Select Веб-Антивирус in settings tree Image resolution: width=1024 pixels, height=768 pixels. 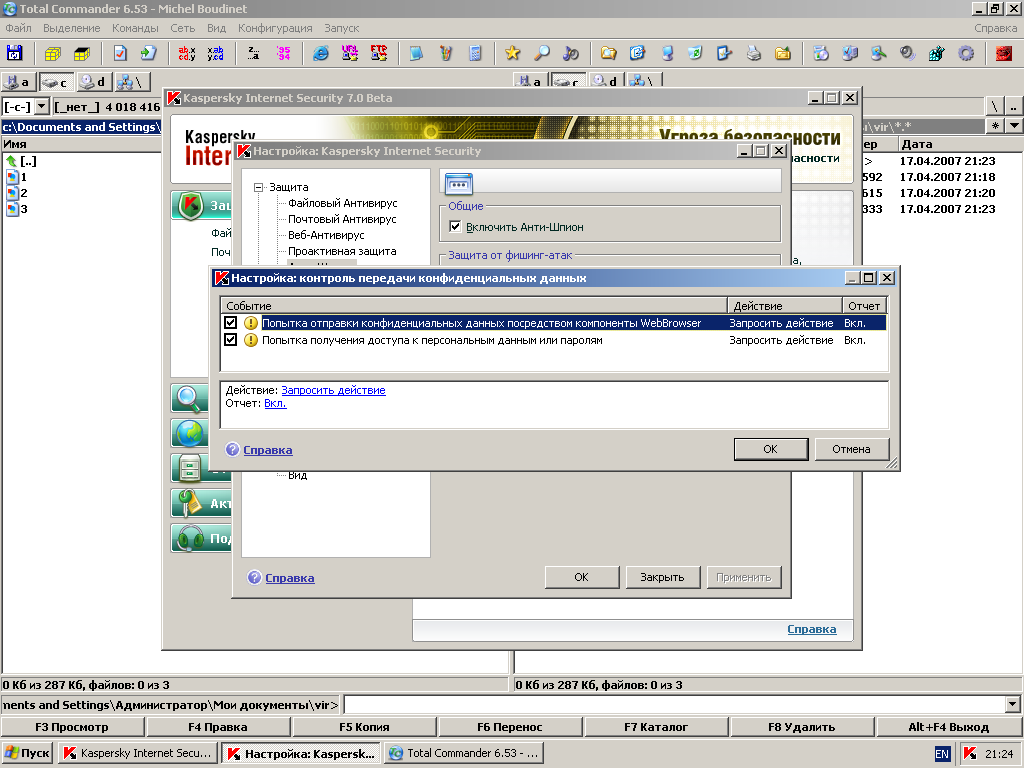pos(326,235)
